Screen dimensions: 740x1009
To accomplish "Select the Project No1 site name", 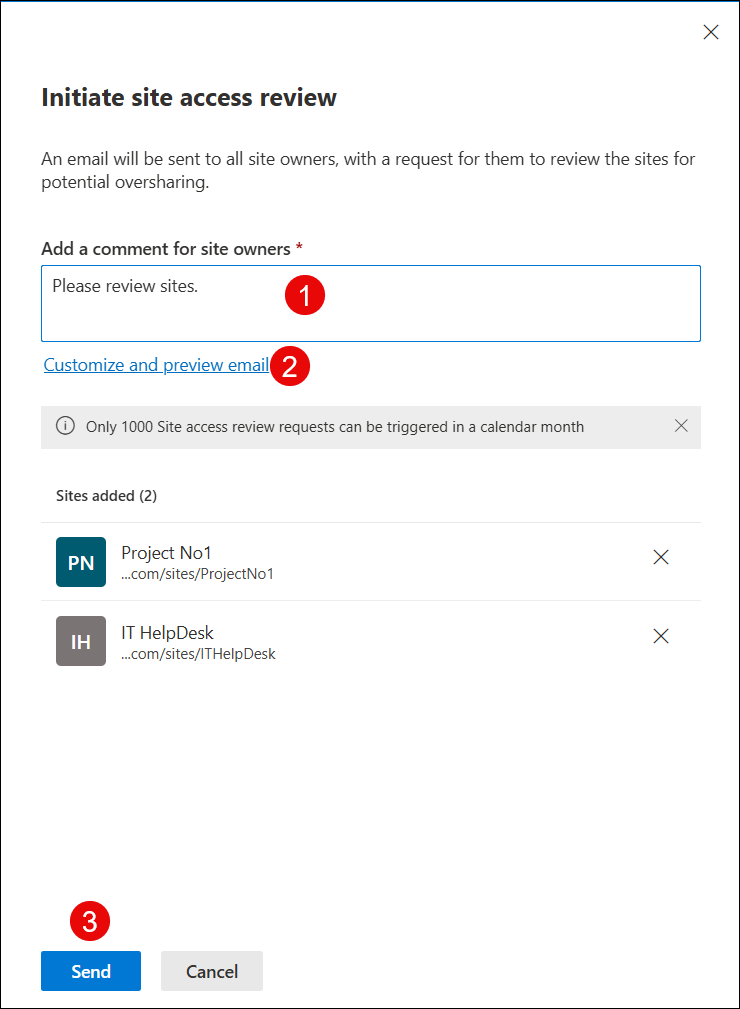I will point(167,552).
